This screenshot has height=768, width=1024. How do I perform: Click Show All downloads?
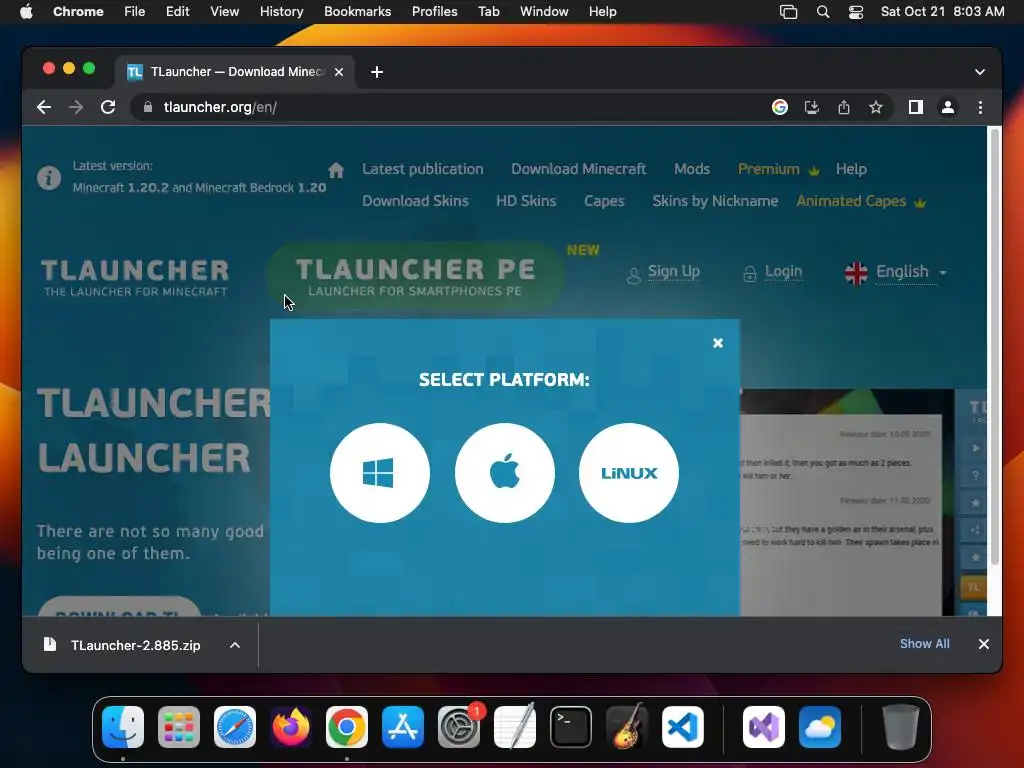[925, 644]
